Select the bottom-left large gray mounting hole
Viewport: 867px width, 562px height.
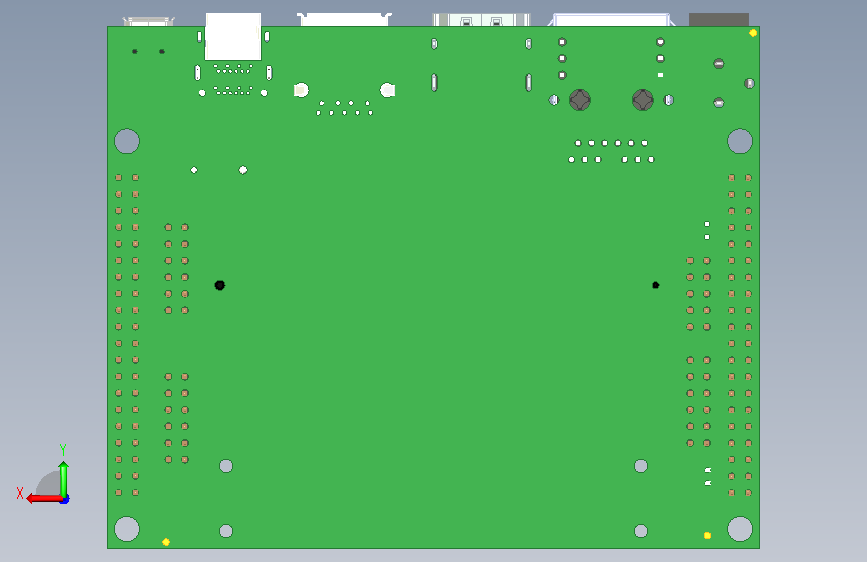coord(127,529)
